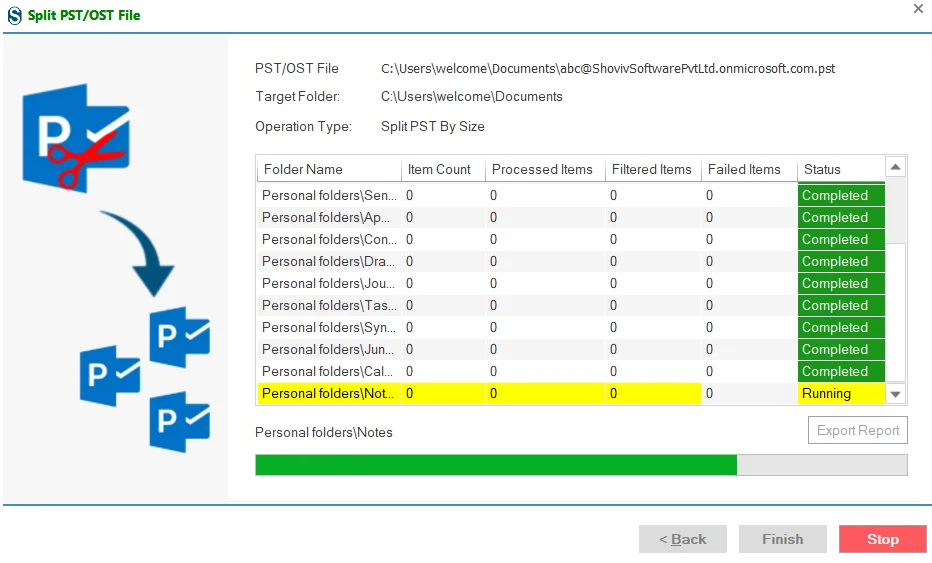
Task: Click Filtered Items column header
Action: pyautogui.click(x=653, y=169)
